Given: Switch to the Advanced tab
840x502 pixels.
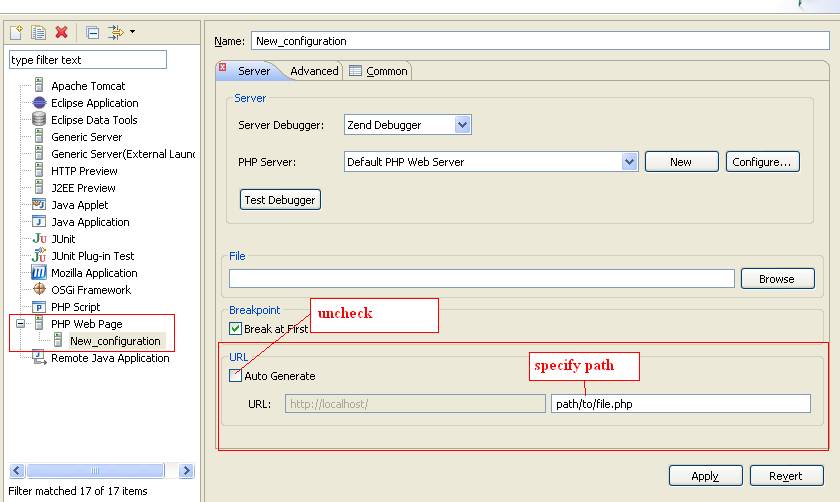Looking at the screenshot, I should 314,71.
